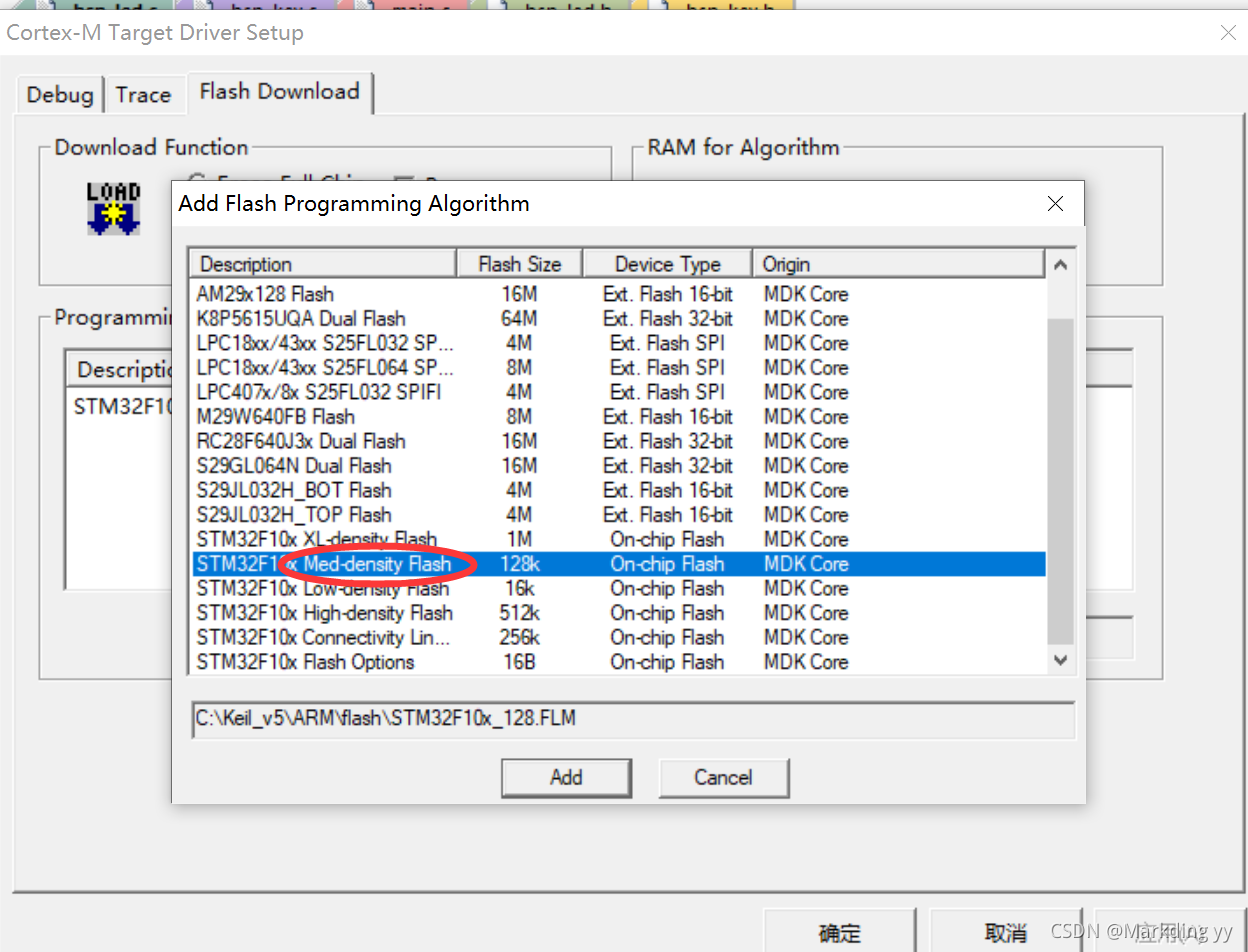
Task: Select S29JL032H_TOP Flash row
Action: (x=618, y=515)
